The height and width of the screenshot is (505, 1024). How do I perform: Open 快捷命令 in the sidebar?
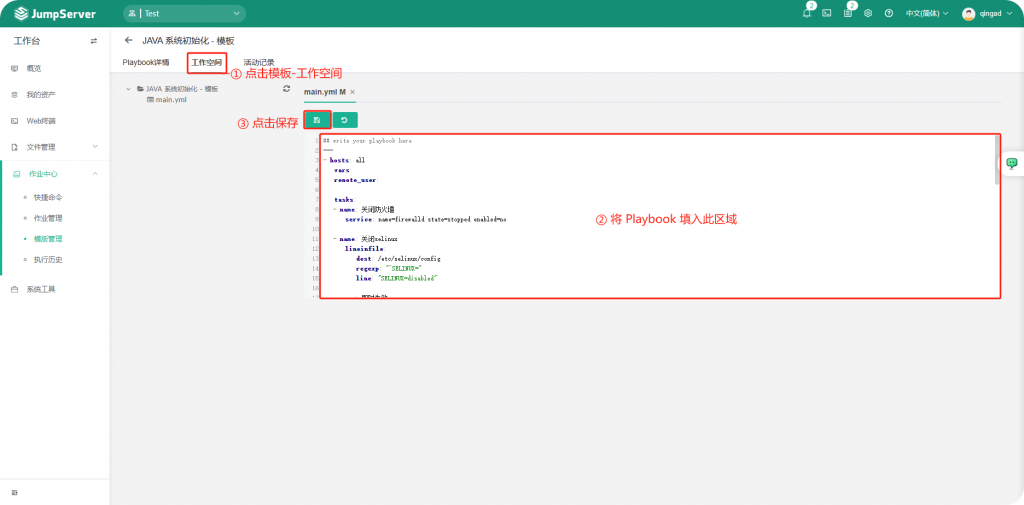pos(48,197)
